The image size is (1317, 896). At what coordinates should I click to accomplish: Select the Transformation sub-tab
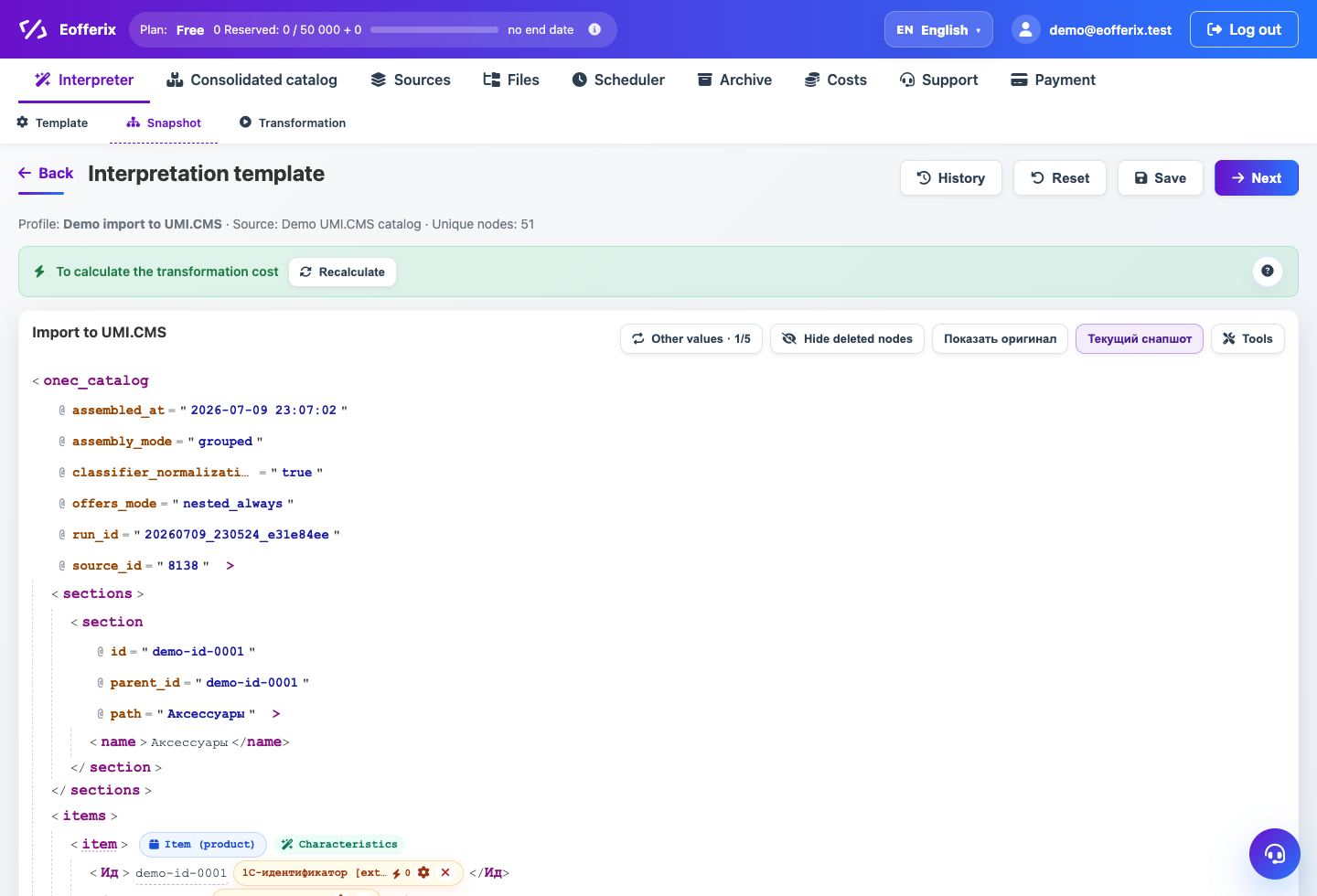293,123
